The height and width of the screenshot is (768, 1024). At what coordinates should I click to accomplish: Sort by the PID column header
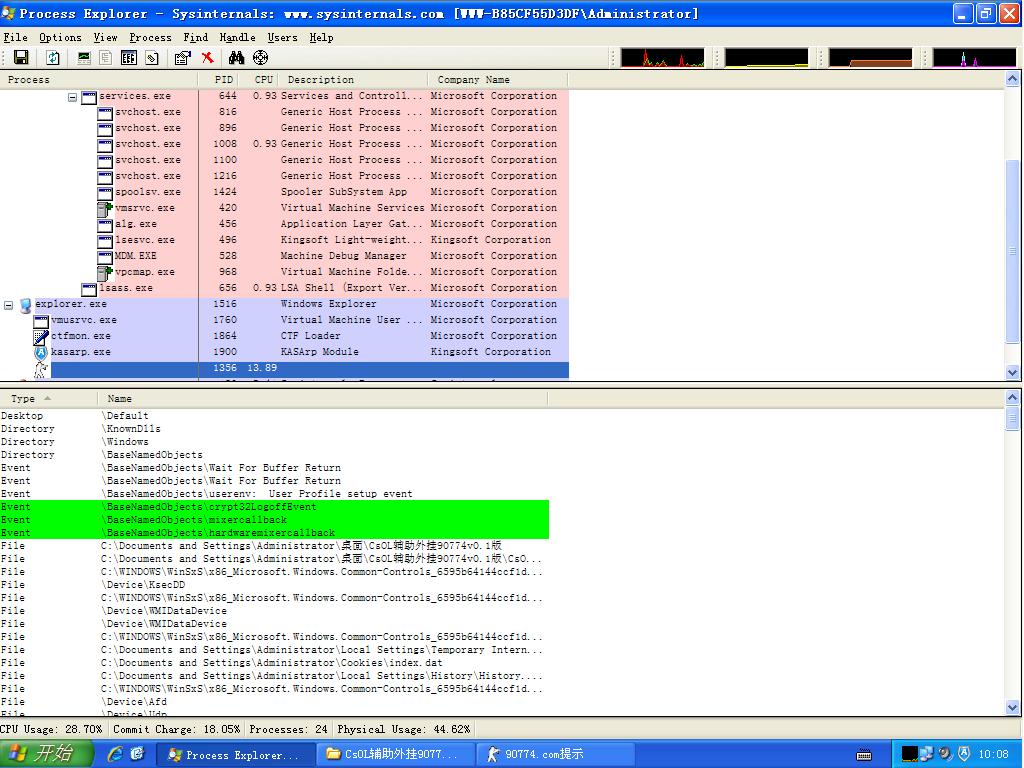pyautogui.click(x=217, y=80)
